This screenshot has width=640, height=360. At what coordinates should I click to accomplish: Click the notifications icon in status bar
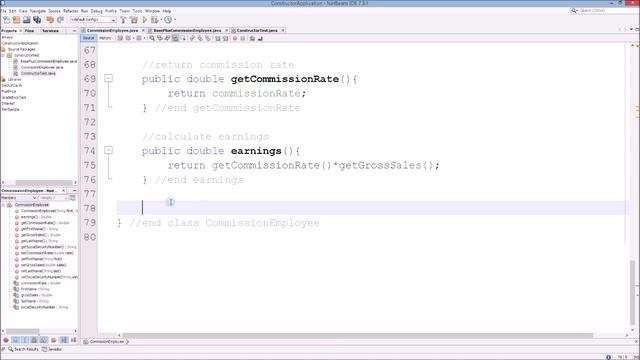[x=609, y=357]
